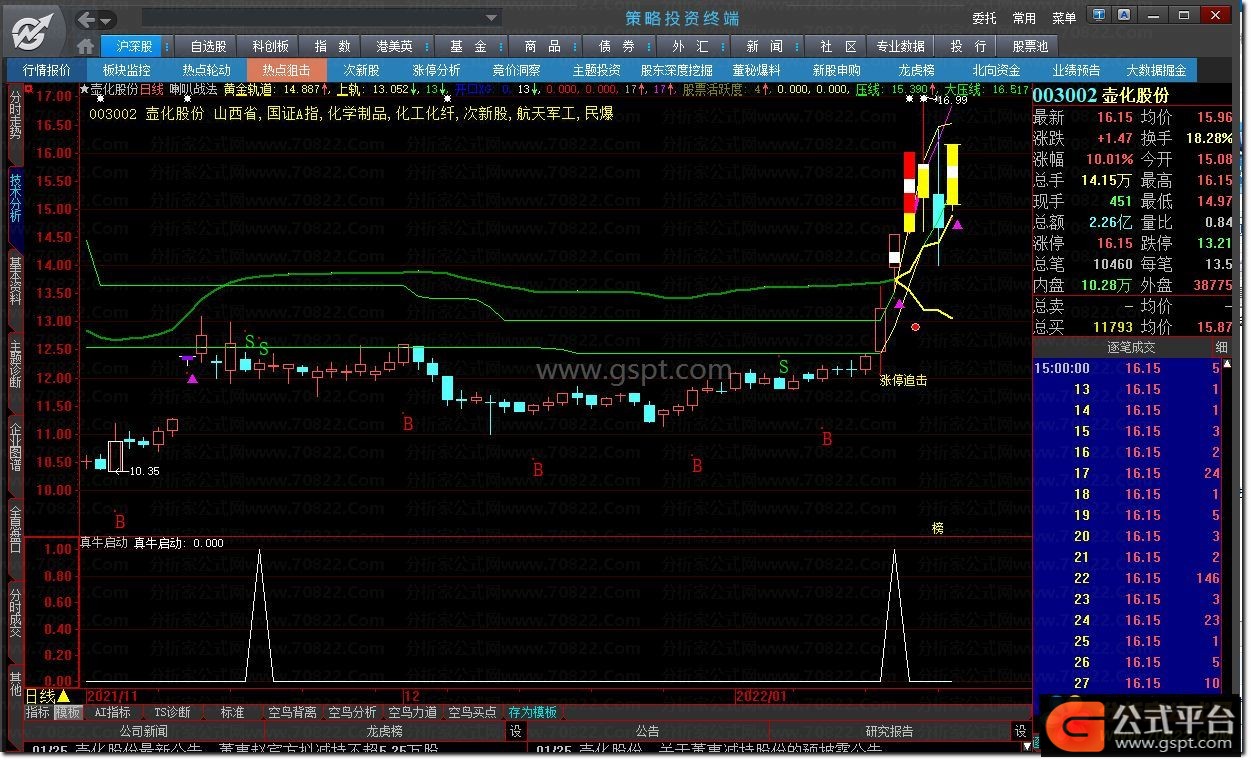Image resolution: width=1251 pixels, height=760 pixels.
Task: Open the 指数 tab
Action: [x=332, y=47]
